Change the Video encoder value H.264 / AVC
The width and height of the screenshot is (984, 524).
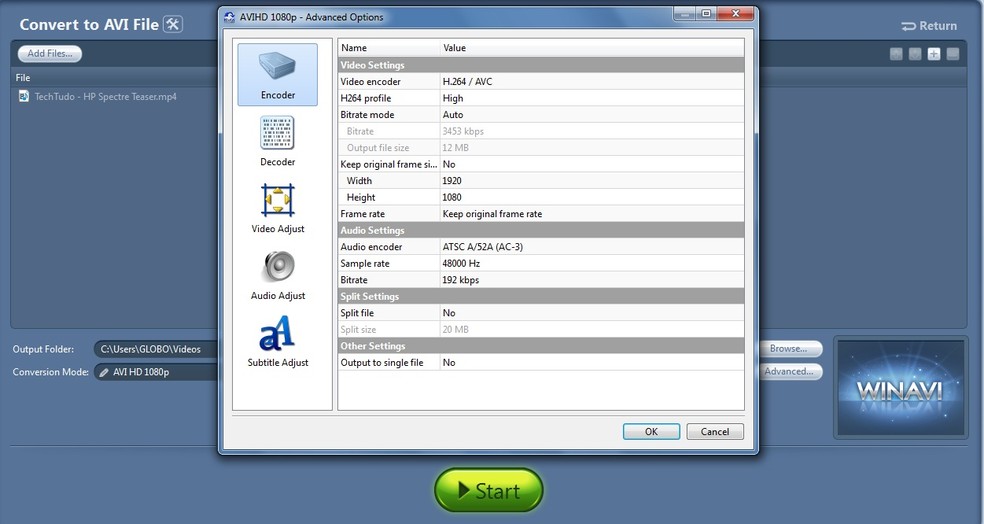592,82
